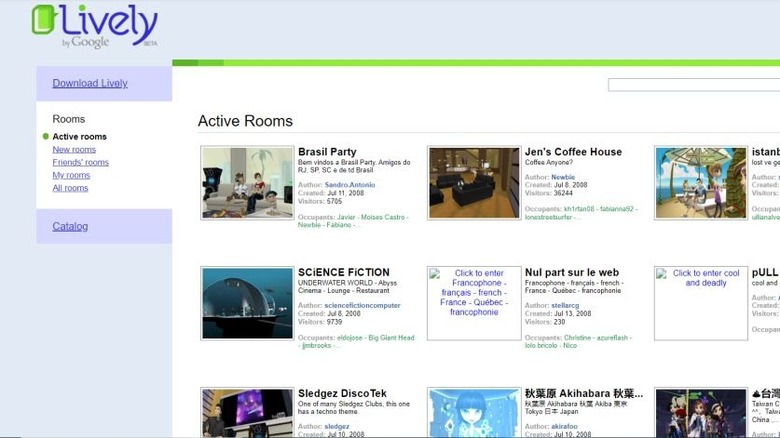The width and height of the screenshot is (780, 438).
Task: Click author link Sandro.Antonio
Action: 349,185
